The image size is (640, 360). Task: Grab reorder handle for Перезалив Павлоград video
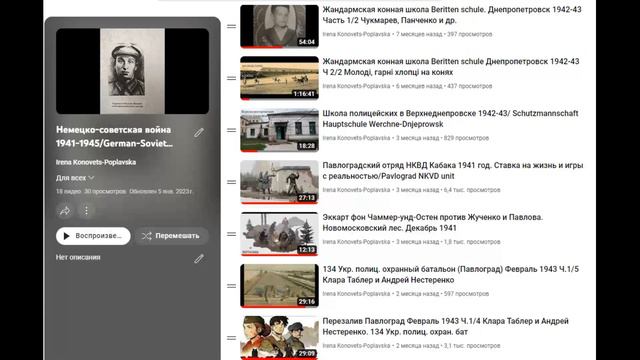[x=231, y=338]
